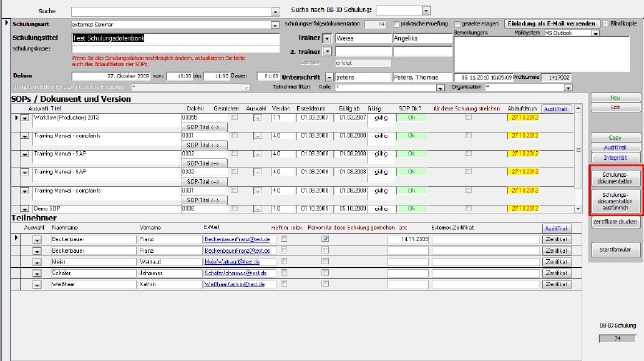Click the Zertifikat button in Schuler row
This screenshot has width=644, height=361.
(557, 273)
